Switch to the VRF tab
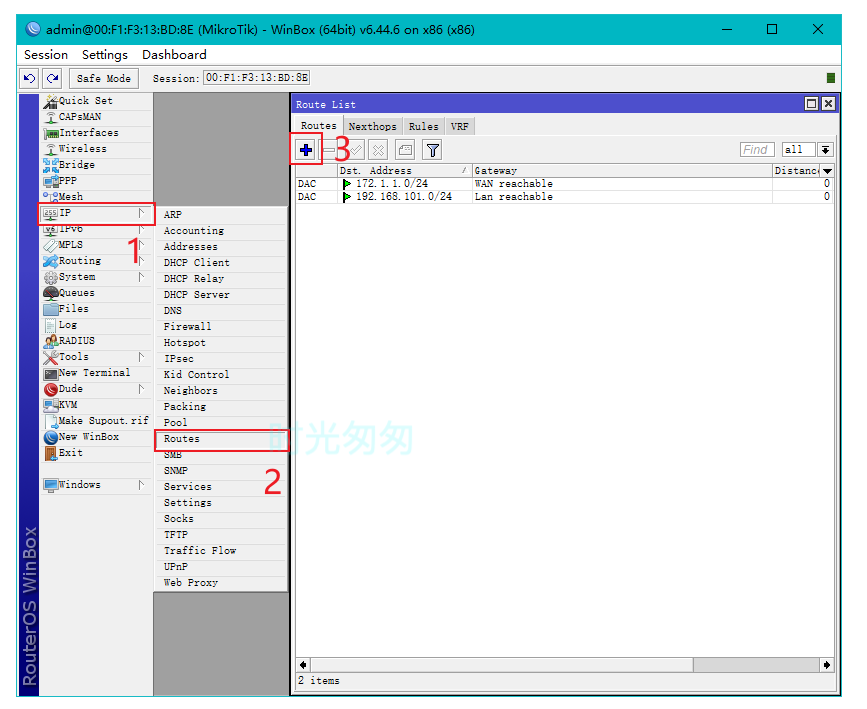 coord(459,127)
